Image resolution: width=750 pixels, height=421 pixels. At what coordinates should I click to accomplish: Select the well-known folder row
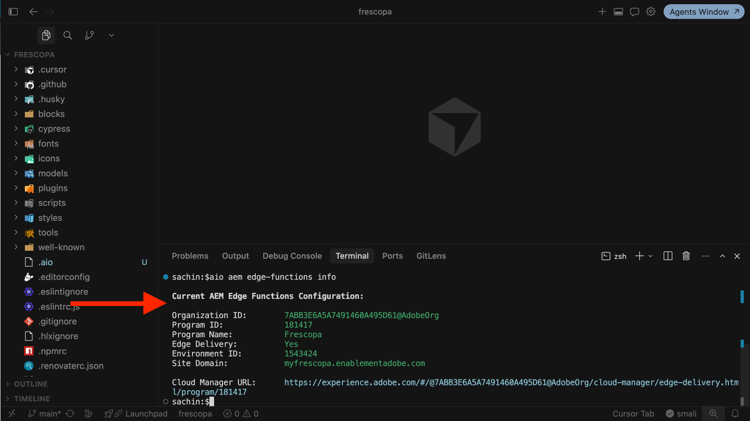pos(79,247)
